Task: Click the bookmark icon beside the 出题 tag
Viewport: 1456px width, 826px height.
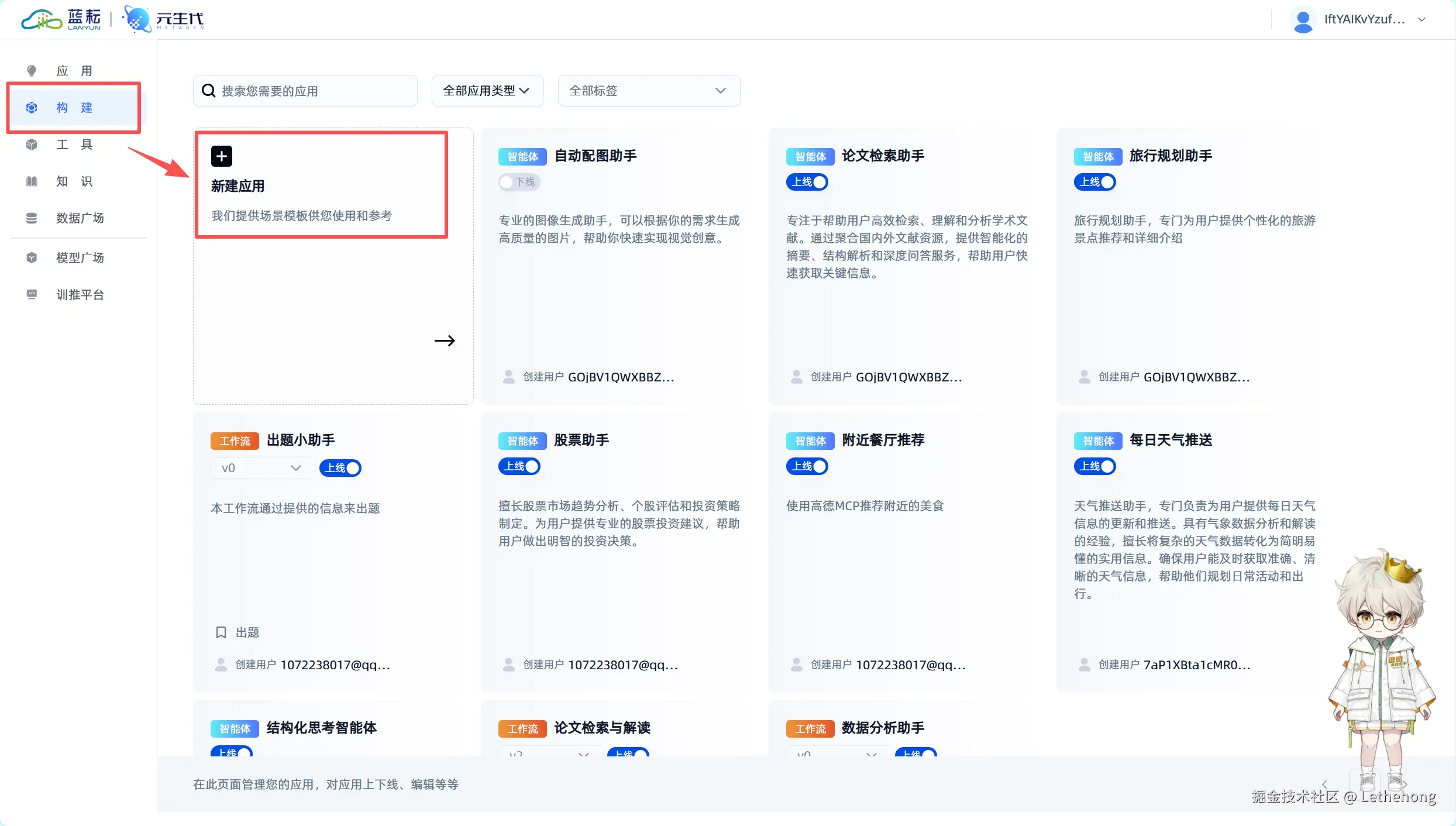Action: [x=221, y=632]
